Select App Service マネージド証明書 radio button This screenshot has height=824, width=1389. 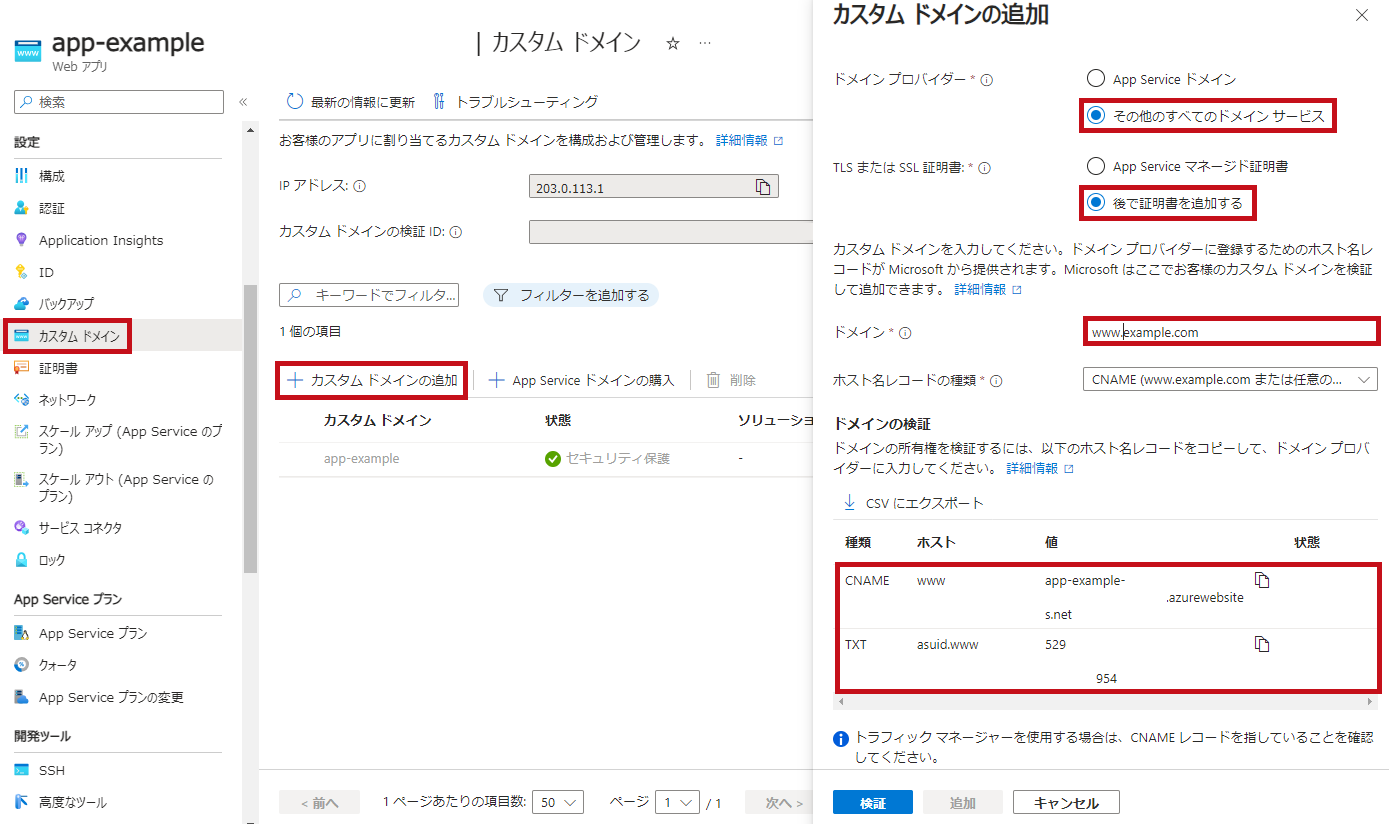pyautogui.click(x=1095, y=166)
